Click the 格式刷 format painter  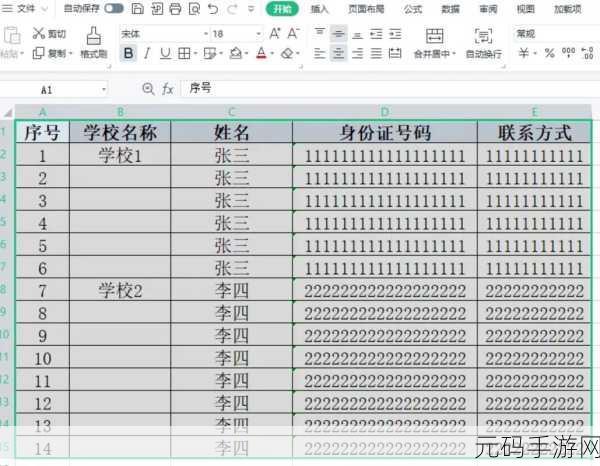[x=94, y=42]
